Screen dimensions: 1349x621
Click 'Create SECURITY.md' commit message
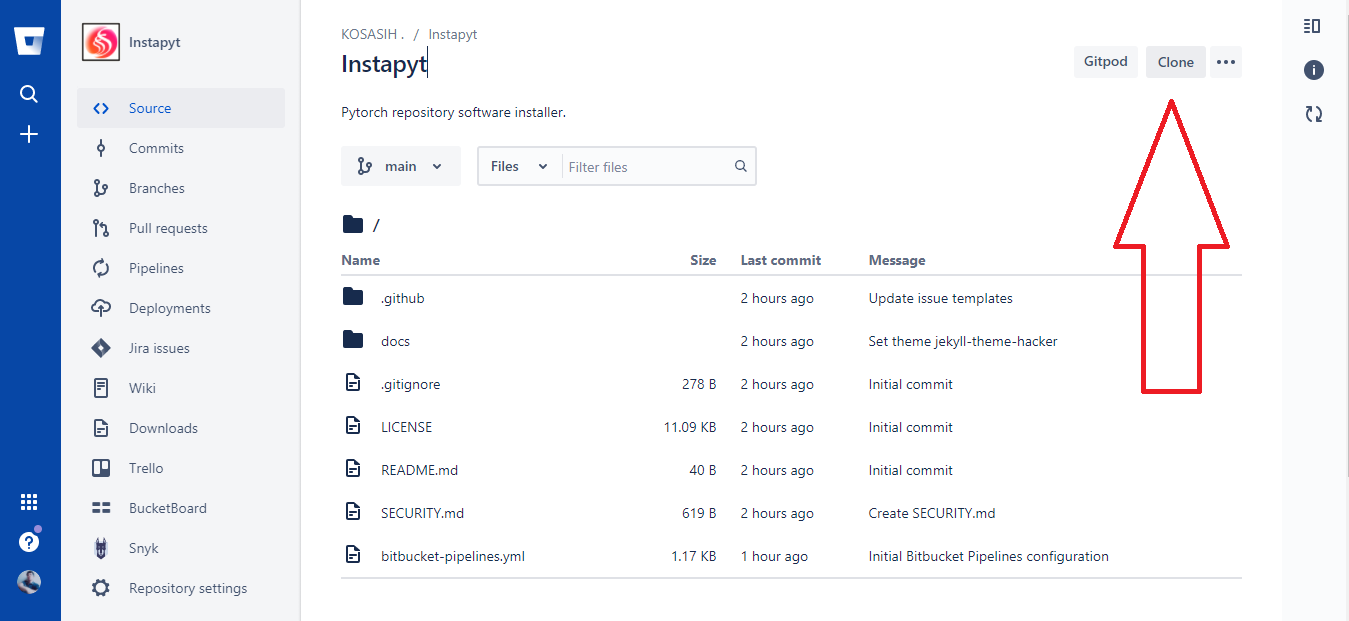point(932,513)
